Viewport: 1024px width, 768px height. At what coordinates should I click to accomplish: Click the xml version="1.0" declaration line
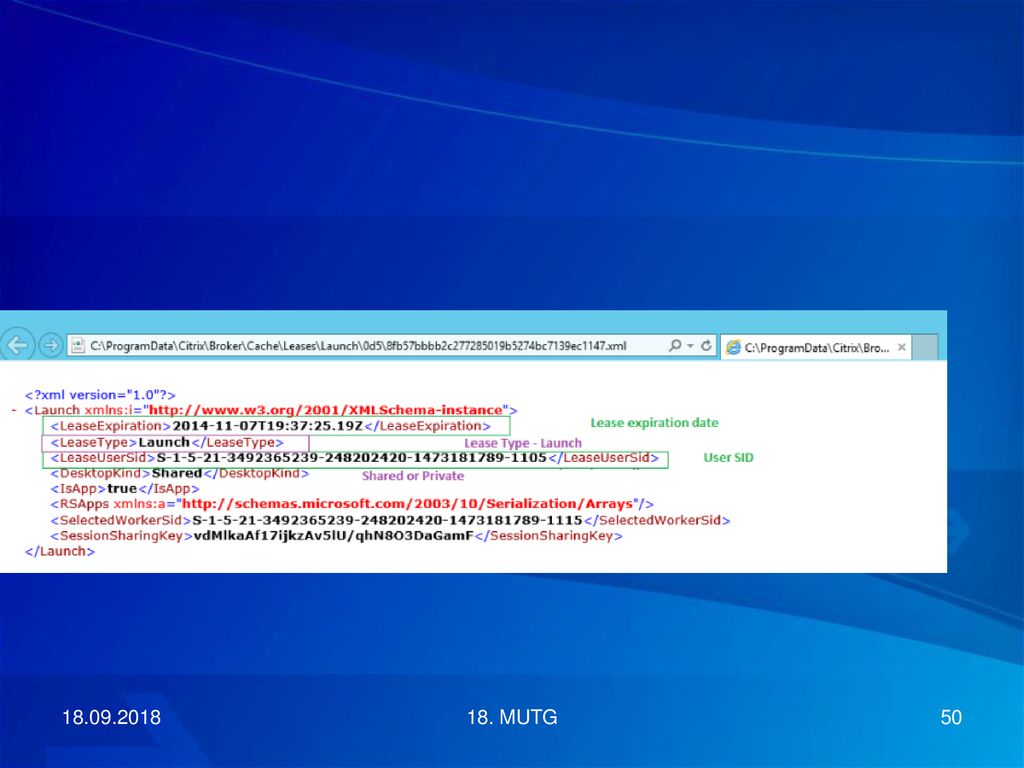coord(100,394)
